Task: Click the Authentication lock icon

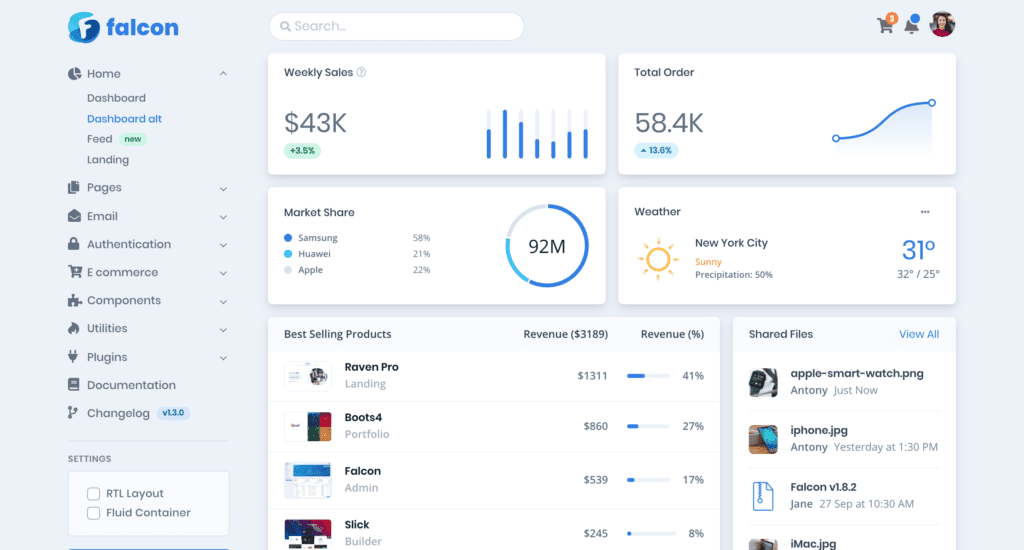Action: point(74,244)
